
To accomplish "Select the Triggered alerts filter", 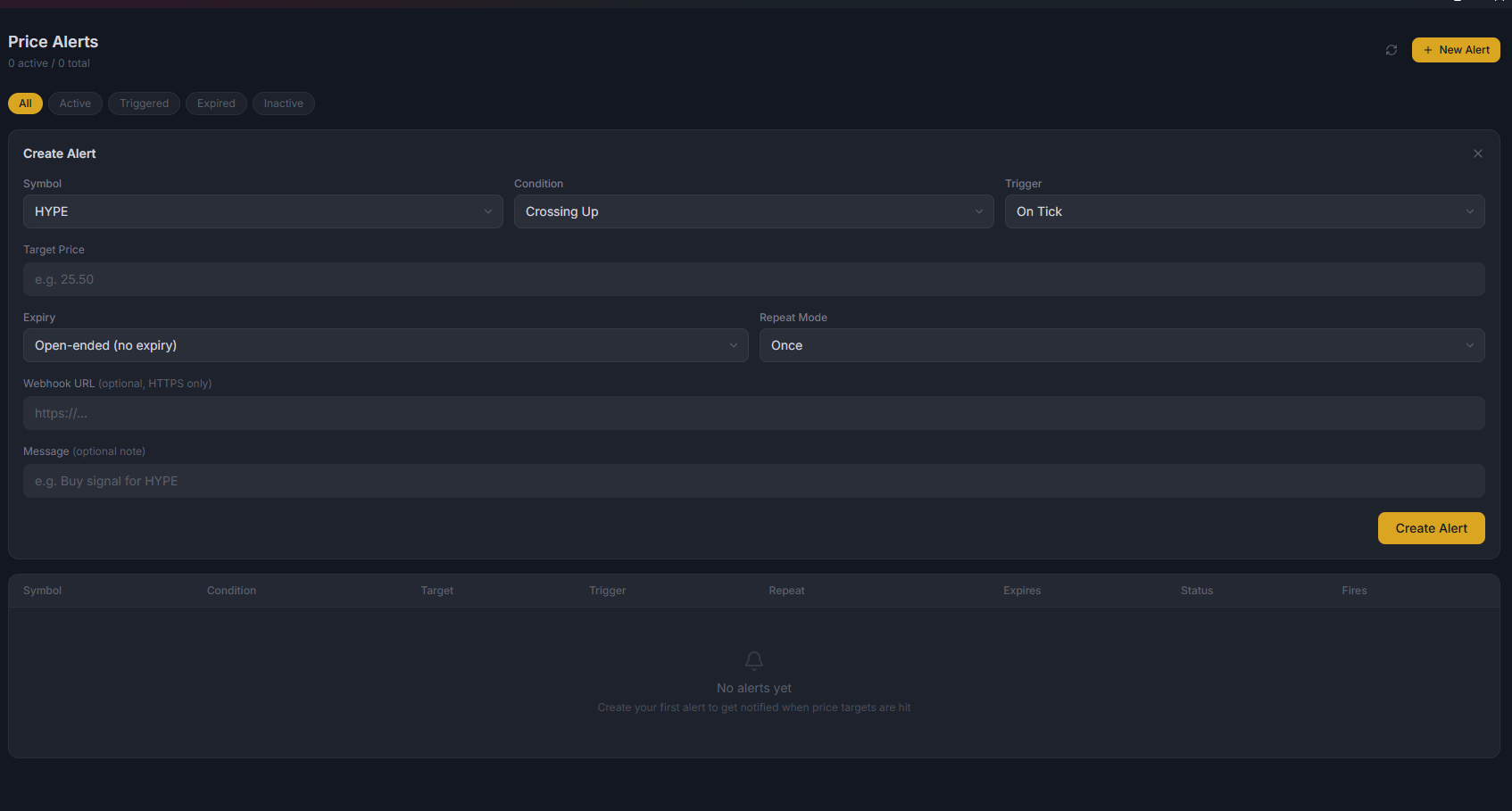I will pos(144,103).
